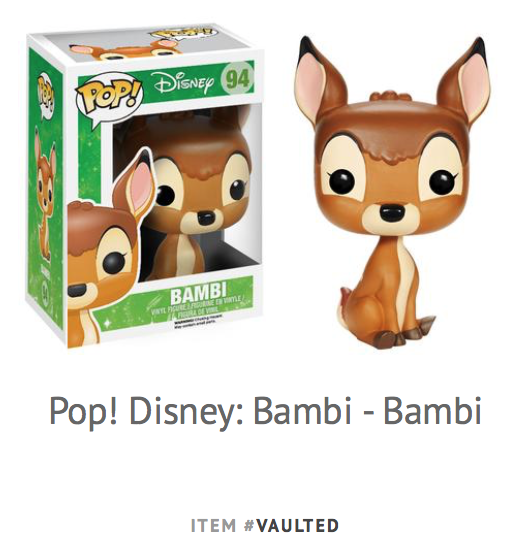The height and width of the screenshot is (556, 516).
Task: Click the Bambi artwork on box front corner
Action: (x=111, y=248)
